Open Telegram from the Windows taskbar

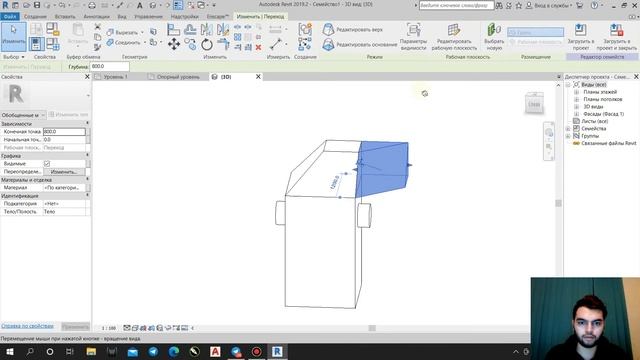(153, 351)
